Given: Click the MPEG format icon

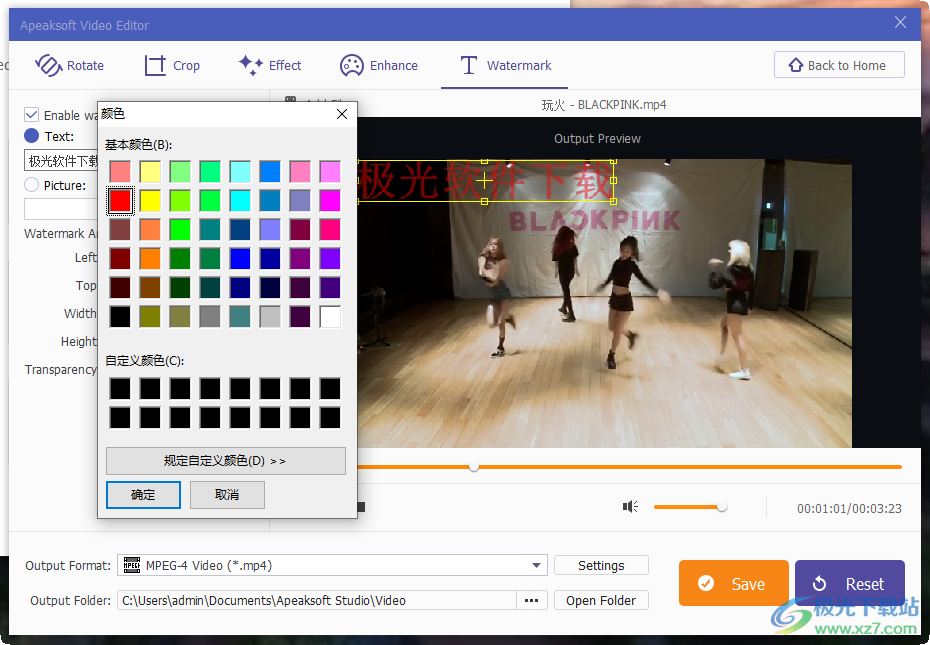Looking at the screenshot, I should 132,565.
